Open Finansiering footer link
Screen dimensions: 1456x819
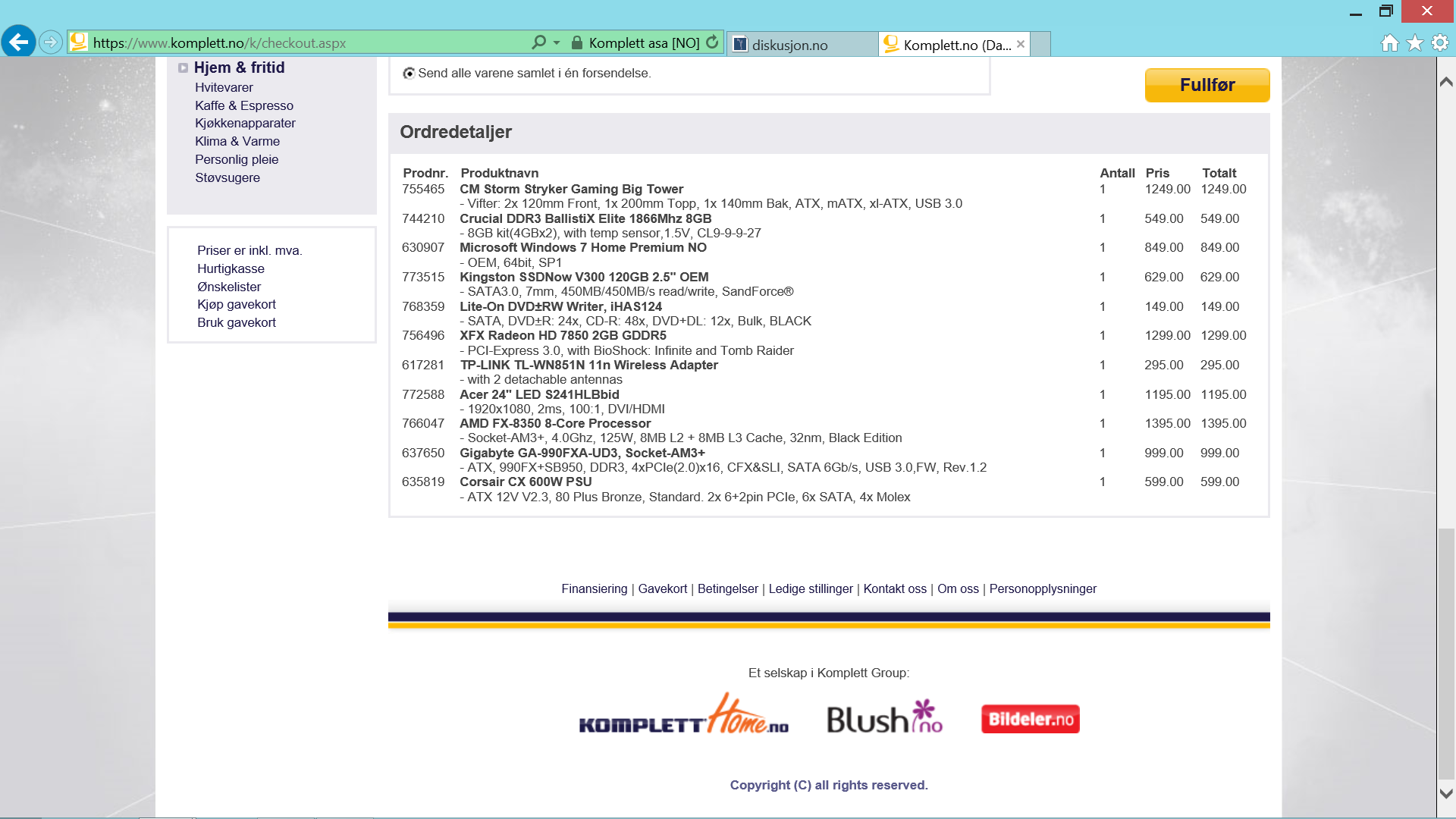click(x=595, y=588)
